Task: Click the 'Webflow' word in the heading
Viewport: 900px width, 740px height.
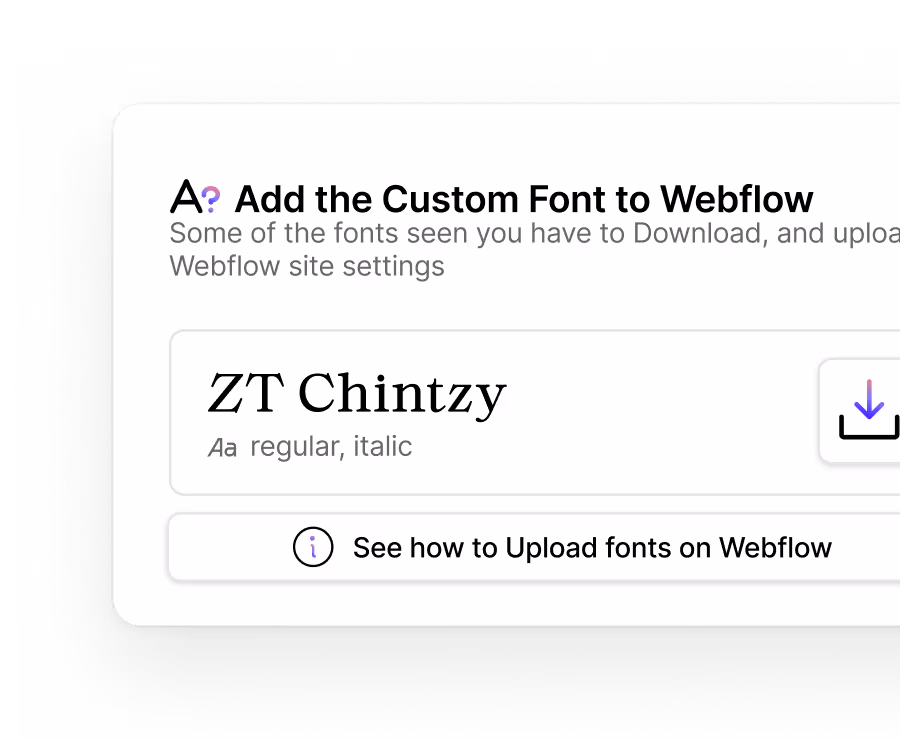Action: click(736, 199)
